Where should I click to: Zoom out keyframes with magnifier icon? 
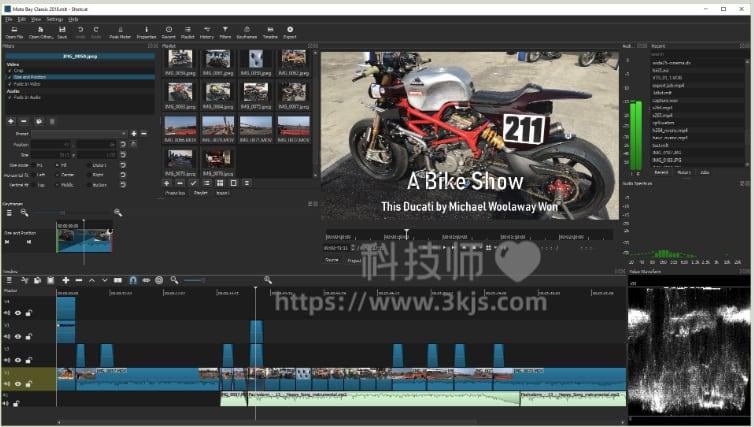tap(24, 213)
